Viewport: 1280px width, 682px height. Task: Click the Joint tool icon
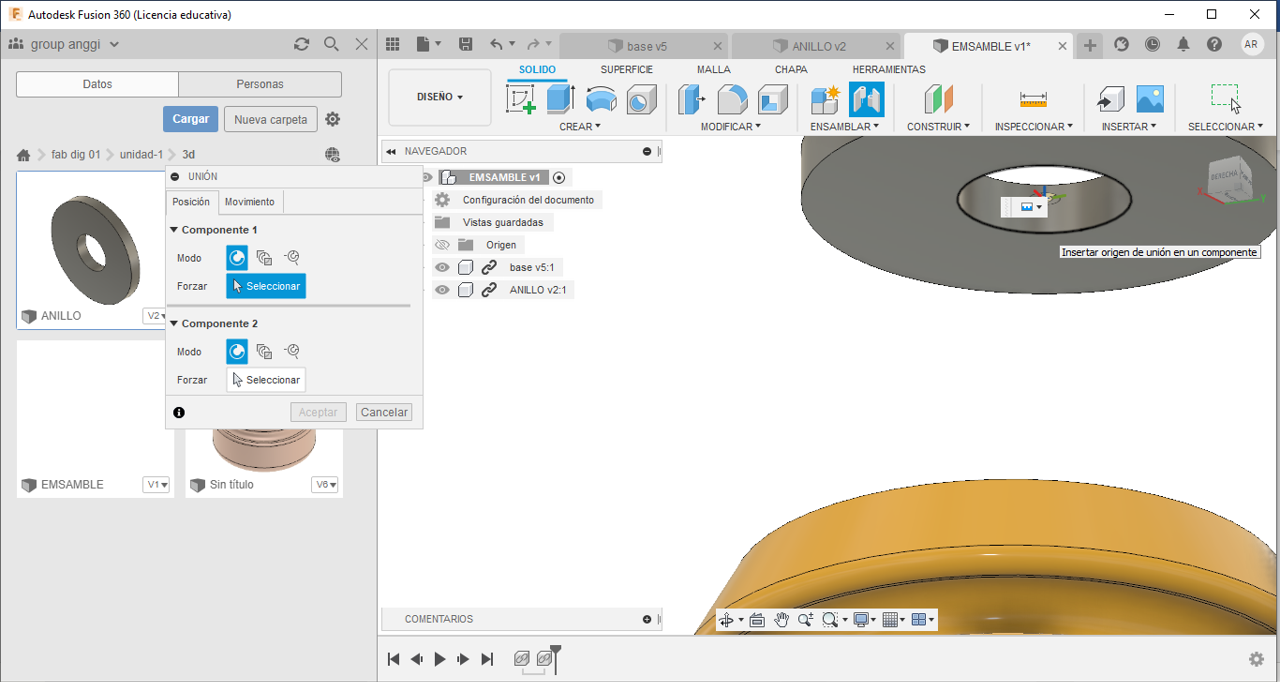click(x=866, y=99)
